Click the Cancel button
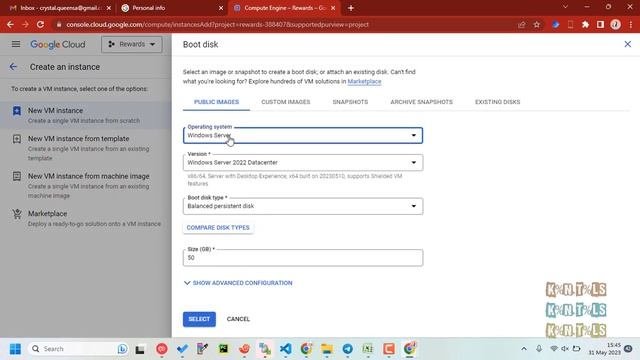Viewport: 640px width, 360px height. coord(238,319)
